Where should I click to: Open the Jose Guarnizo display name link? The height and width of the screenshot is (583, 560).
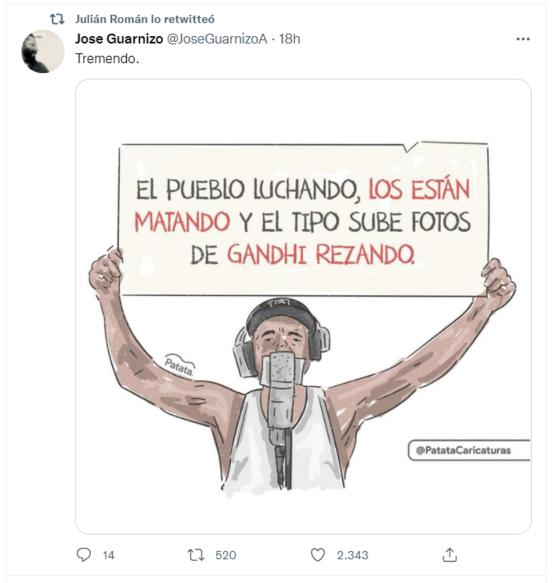pos(119,39)
